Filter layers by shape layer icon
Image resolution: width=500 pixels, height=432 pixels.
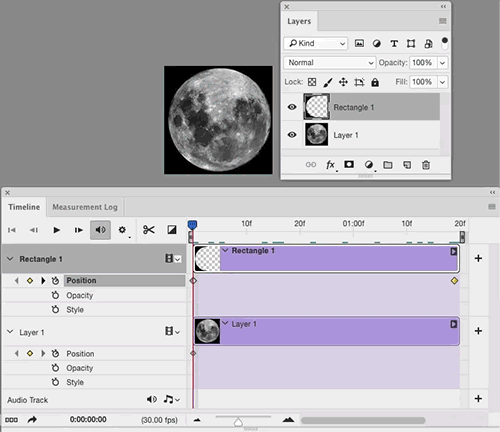[x=411, y=43]
